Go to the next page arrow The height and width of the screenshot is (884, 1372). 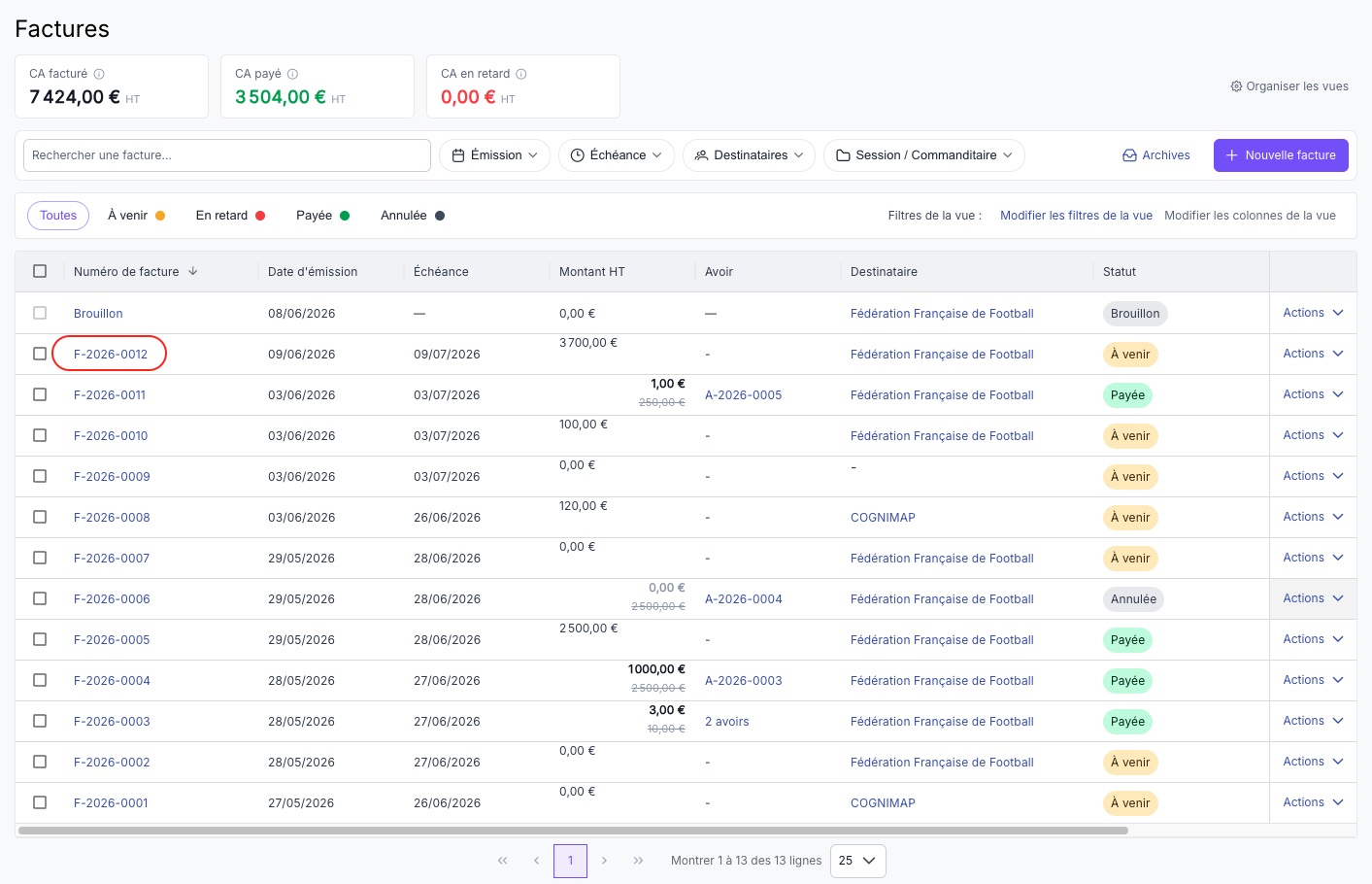[604, 861]
